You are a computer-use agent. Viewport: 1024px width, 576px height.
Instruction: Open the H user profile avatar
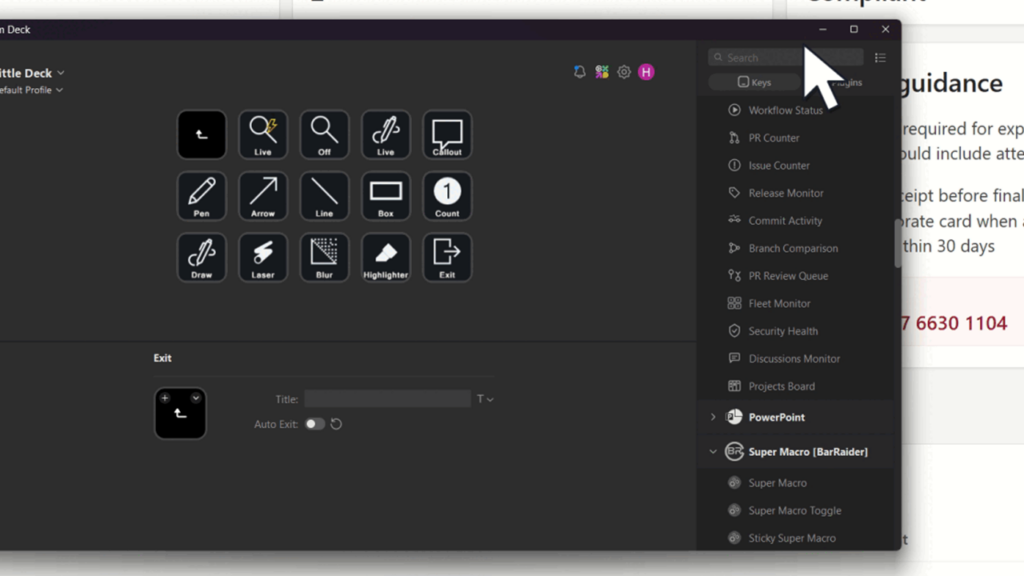[x=646, y=72]
